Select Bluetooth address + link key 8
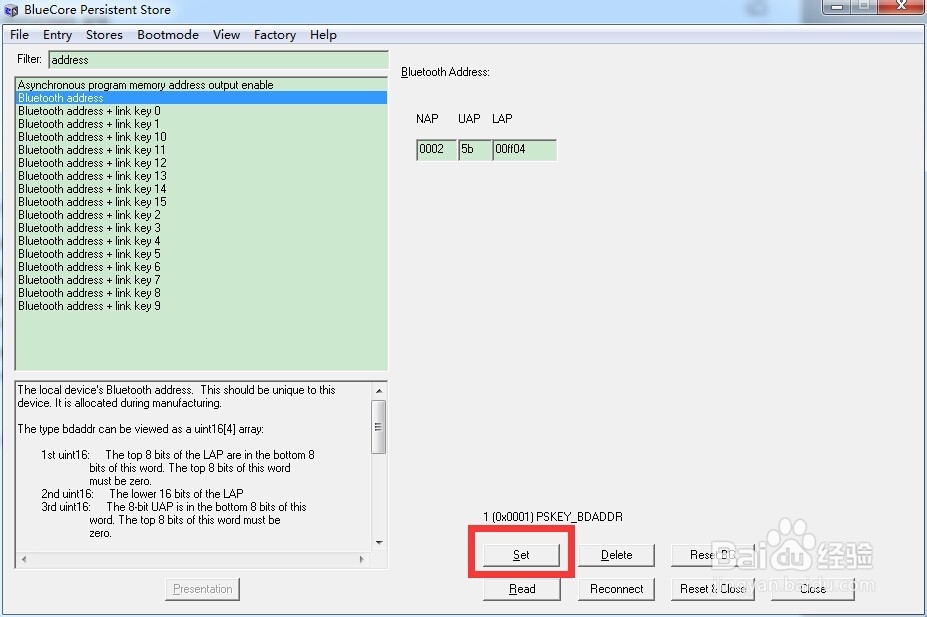927x617 pixels. click(201, 293)
